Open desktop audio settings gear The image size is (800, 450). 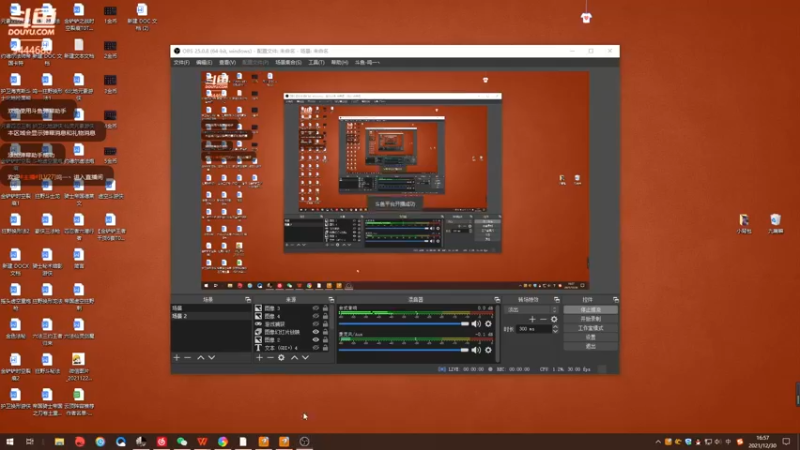pyautogui.click(x=488, y=324)
